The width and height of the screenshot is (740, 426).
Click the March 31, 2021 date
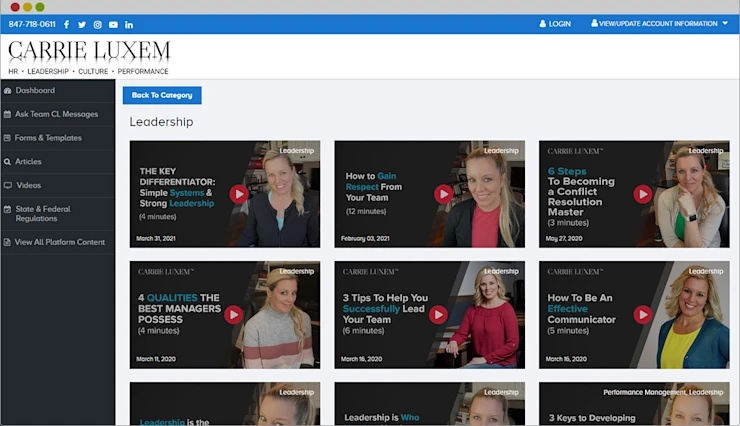tap(156, 238)
